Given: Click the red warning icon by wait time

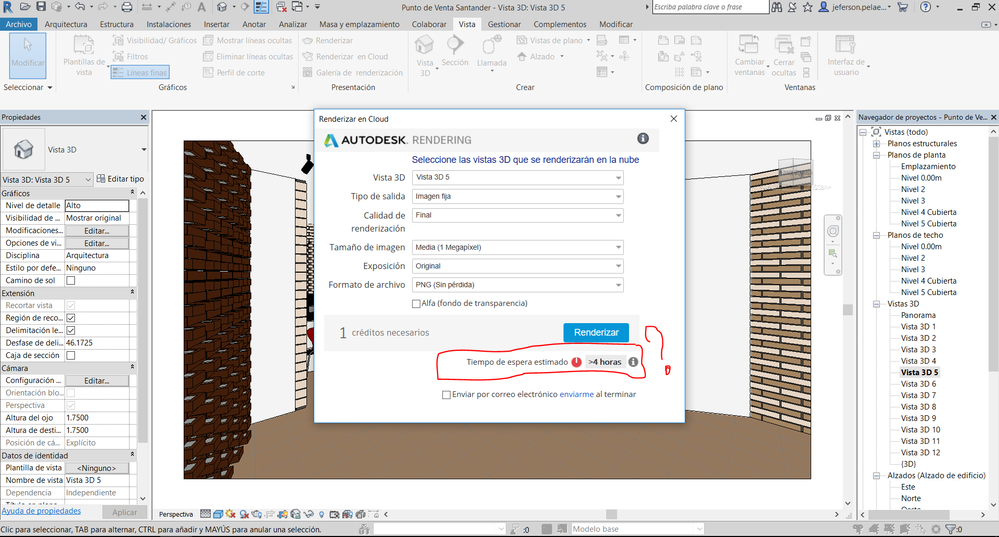Looking at the screenshot, I should pyautogui.click(x=577, y=362).
